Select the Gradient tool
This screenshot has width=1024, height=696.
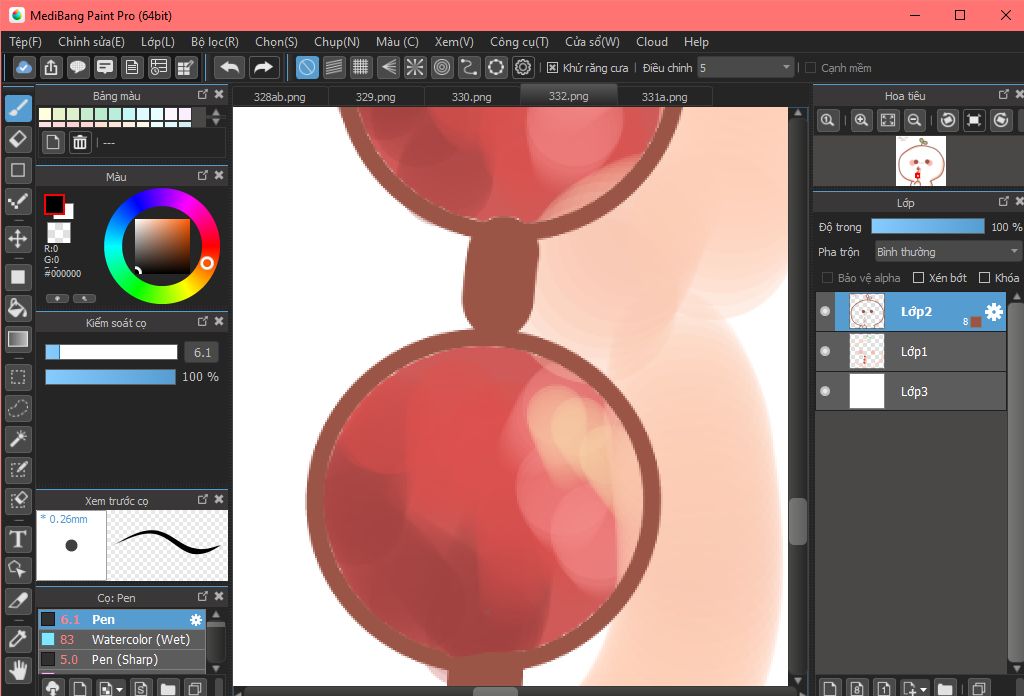[18, 339]
